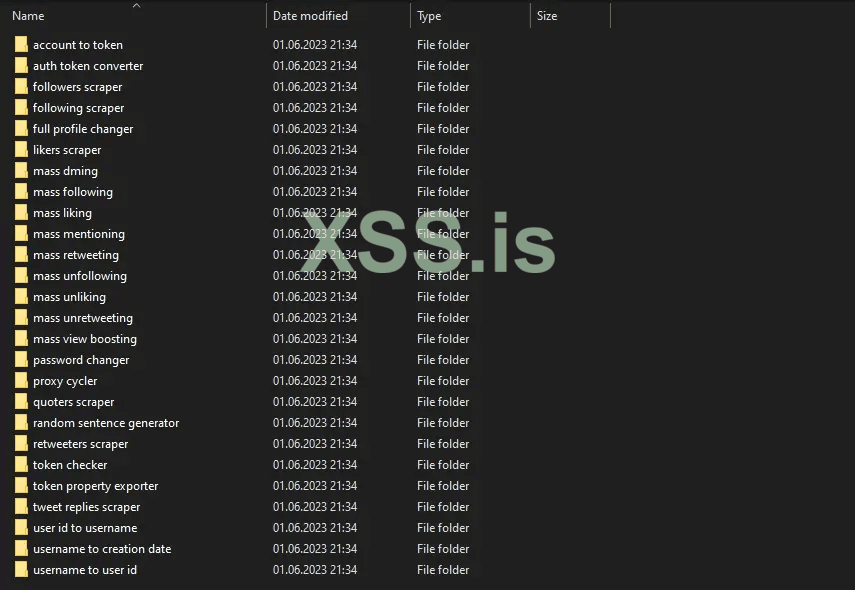Click the username to creation date folder icon
This screenshot has width=855, height=590.
(x=21, y=549)
